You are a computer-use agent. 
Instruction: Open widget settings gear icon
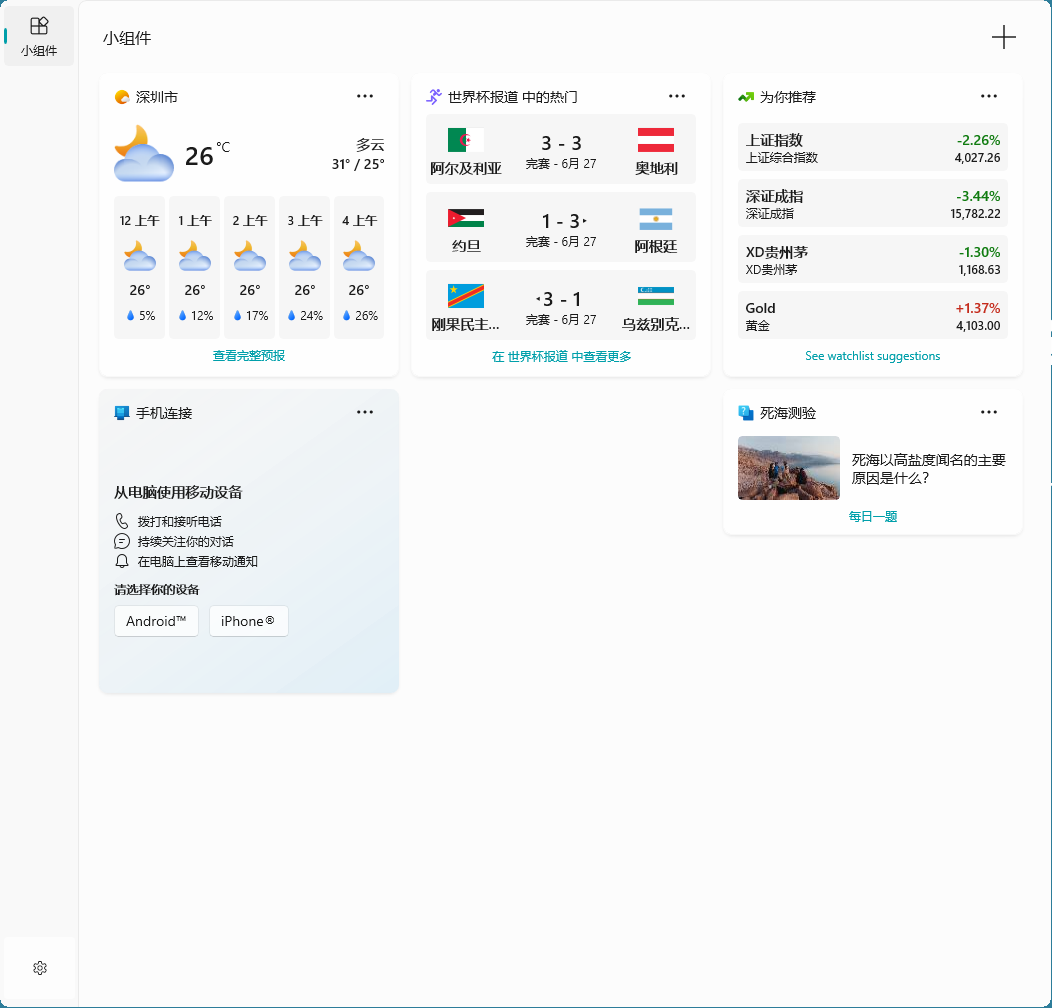[40, 968]
